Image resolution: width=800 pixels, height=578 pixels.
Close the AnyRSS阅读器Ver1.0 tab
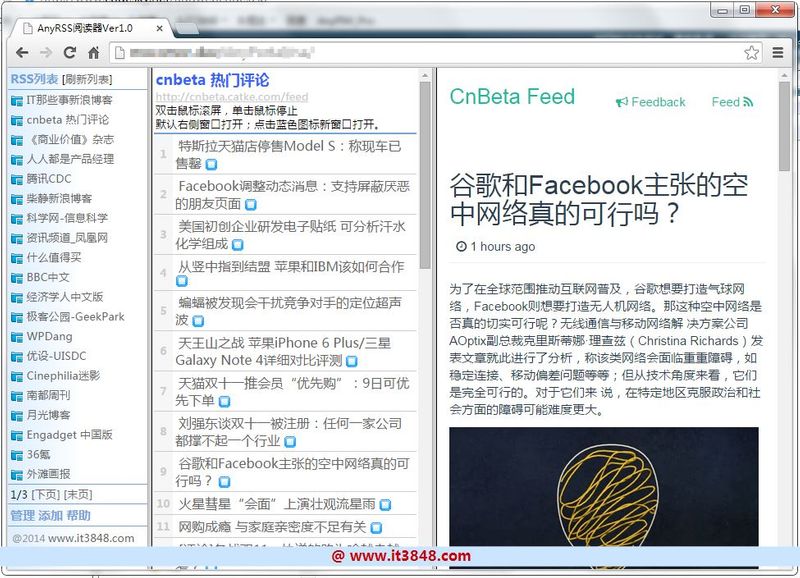[160, 29]
